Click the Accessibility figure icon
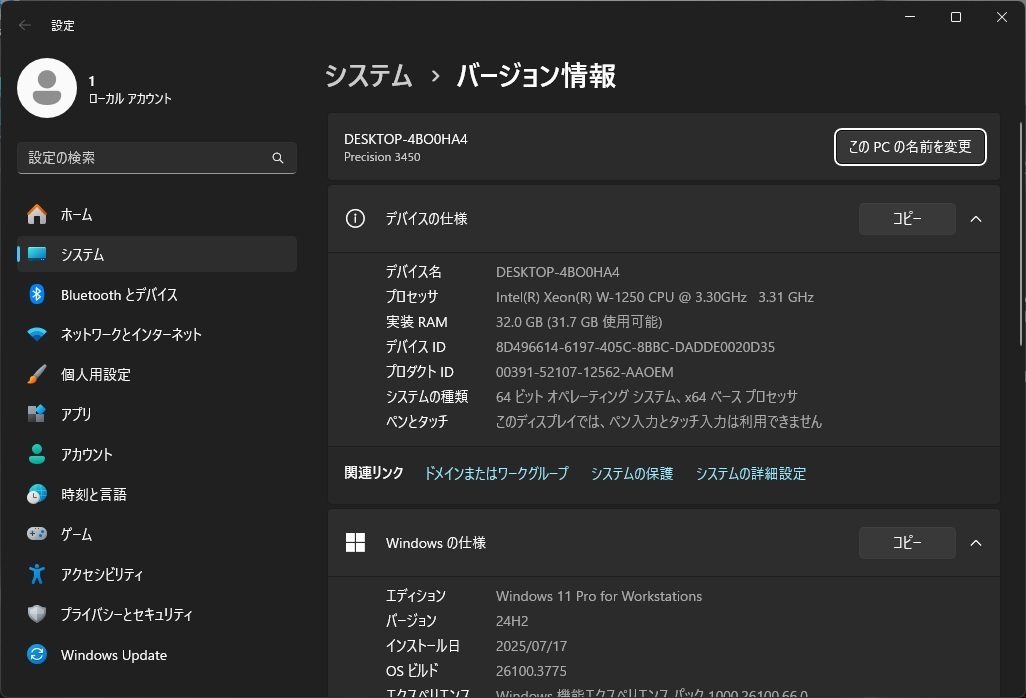 [x=37, y=574]
